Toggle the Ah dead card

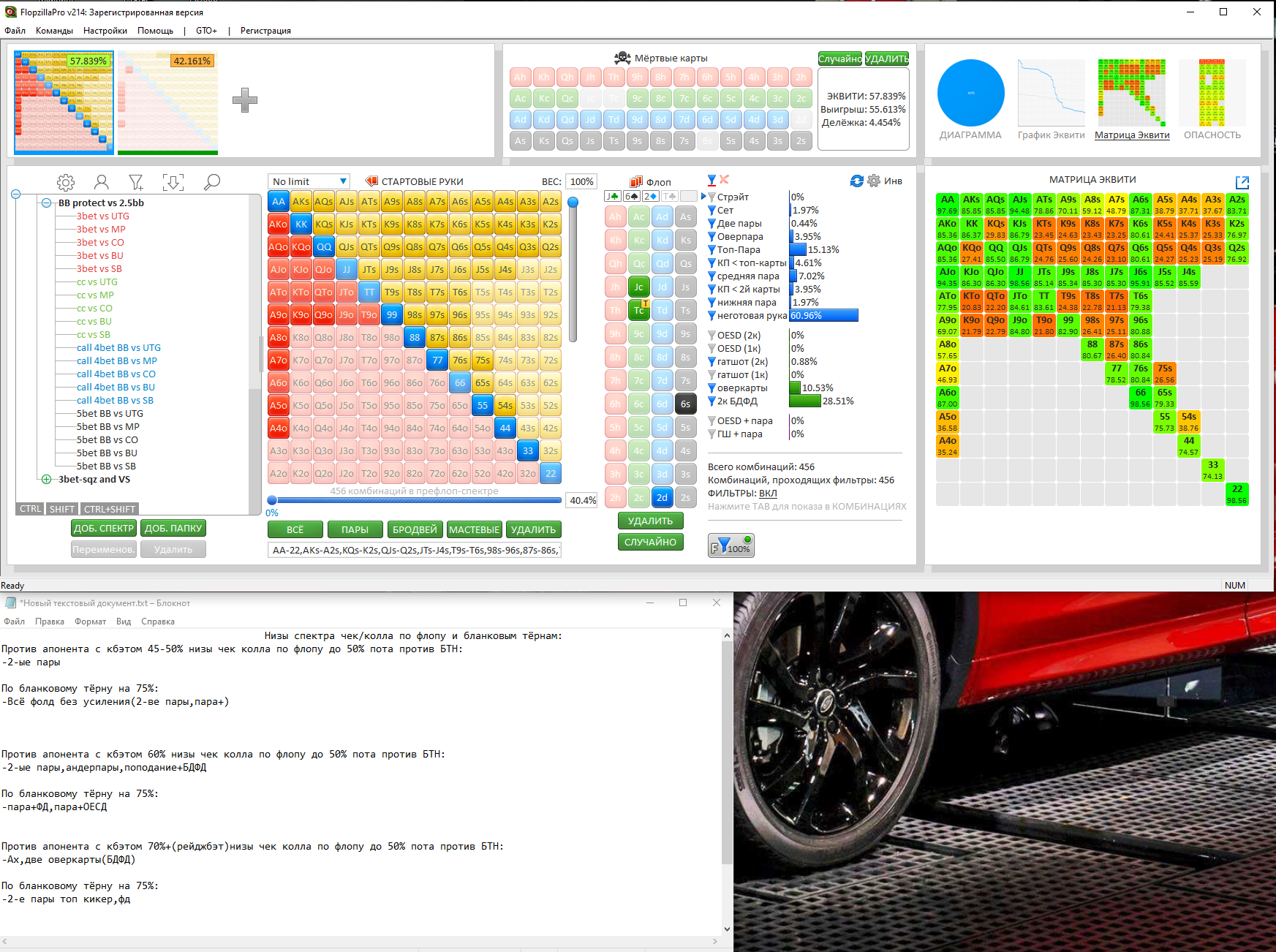(x=520, y=77)
